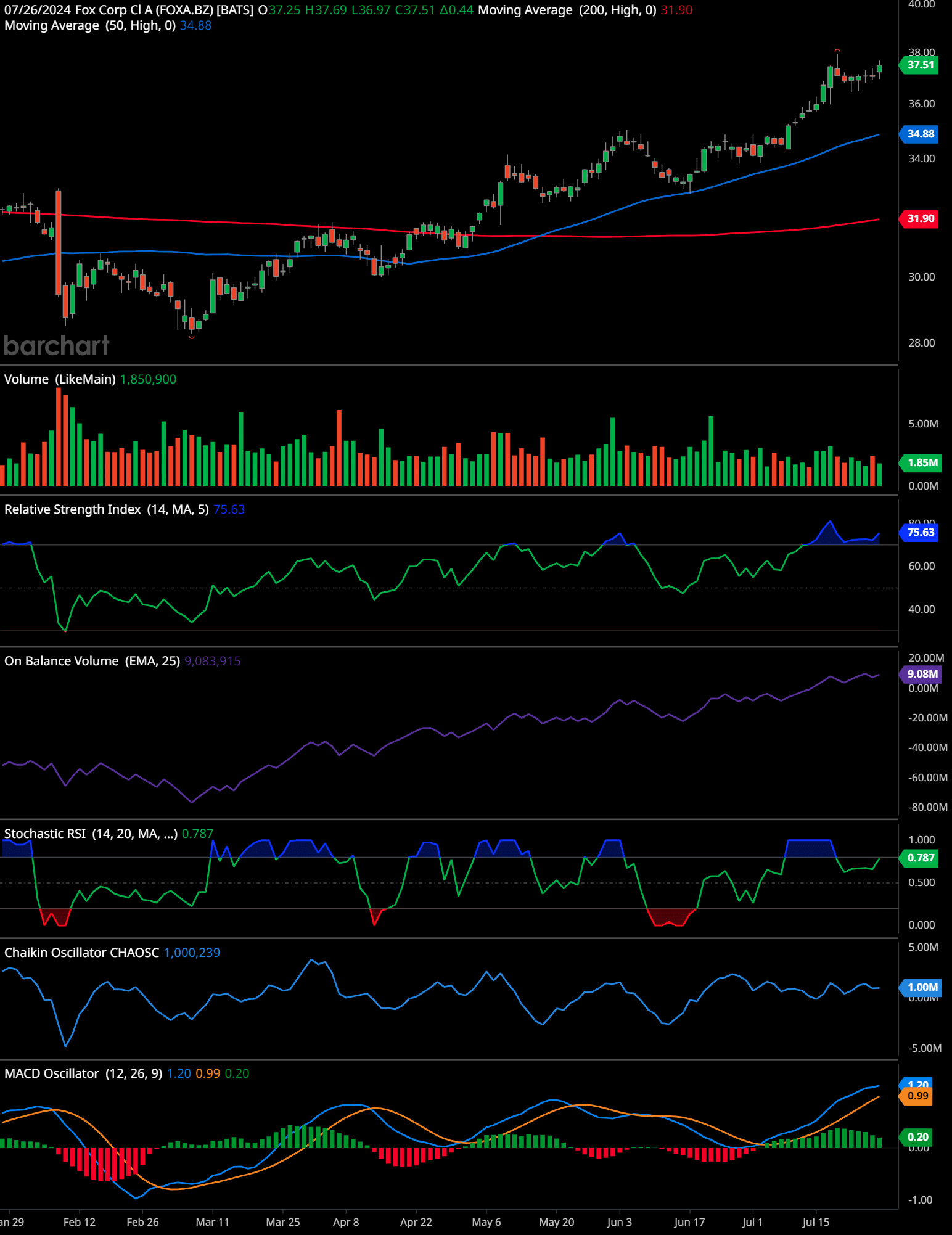Click the Feb 26 date label

tap(142, 1222)
